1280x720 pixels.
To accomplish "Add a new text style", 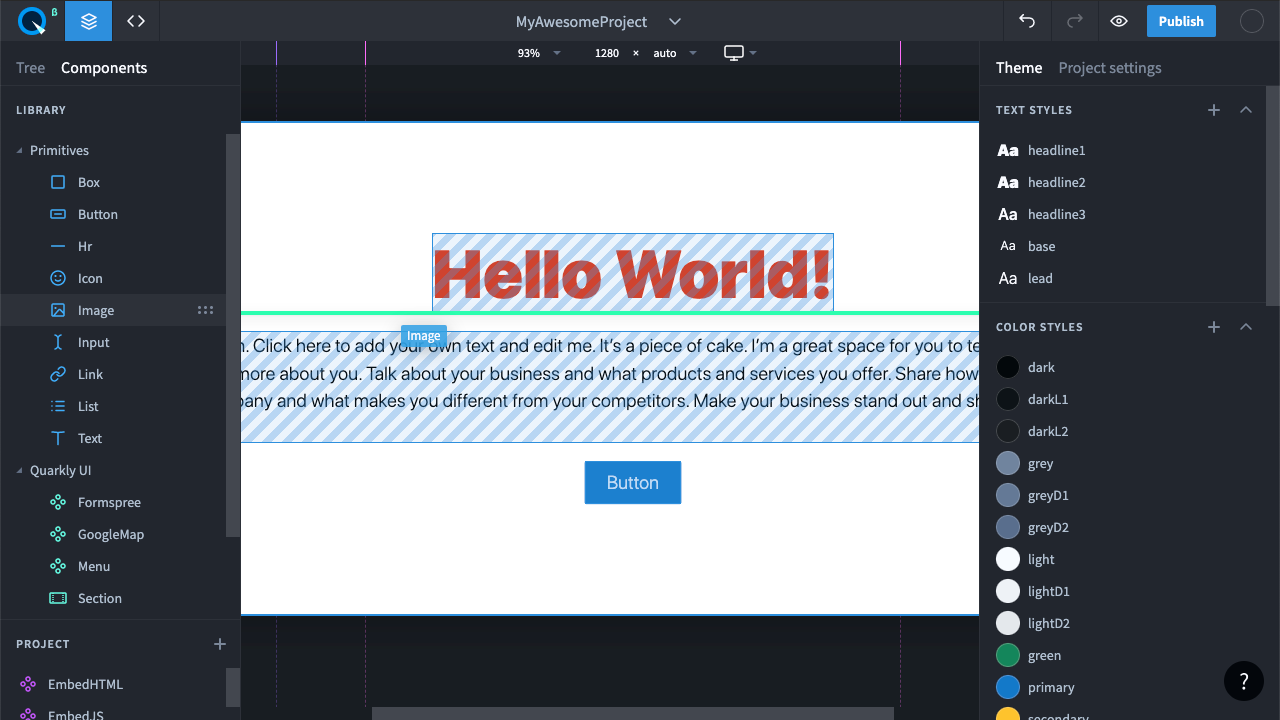I will click(x=1214, y=110).
